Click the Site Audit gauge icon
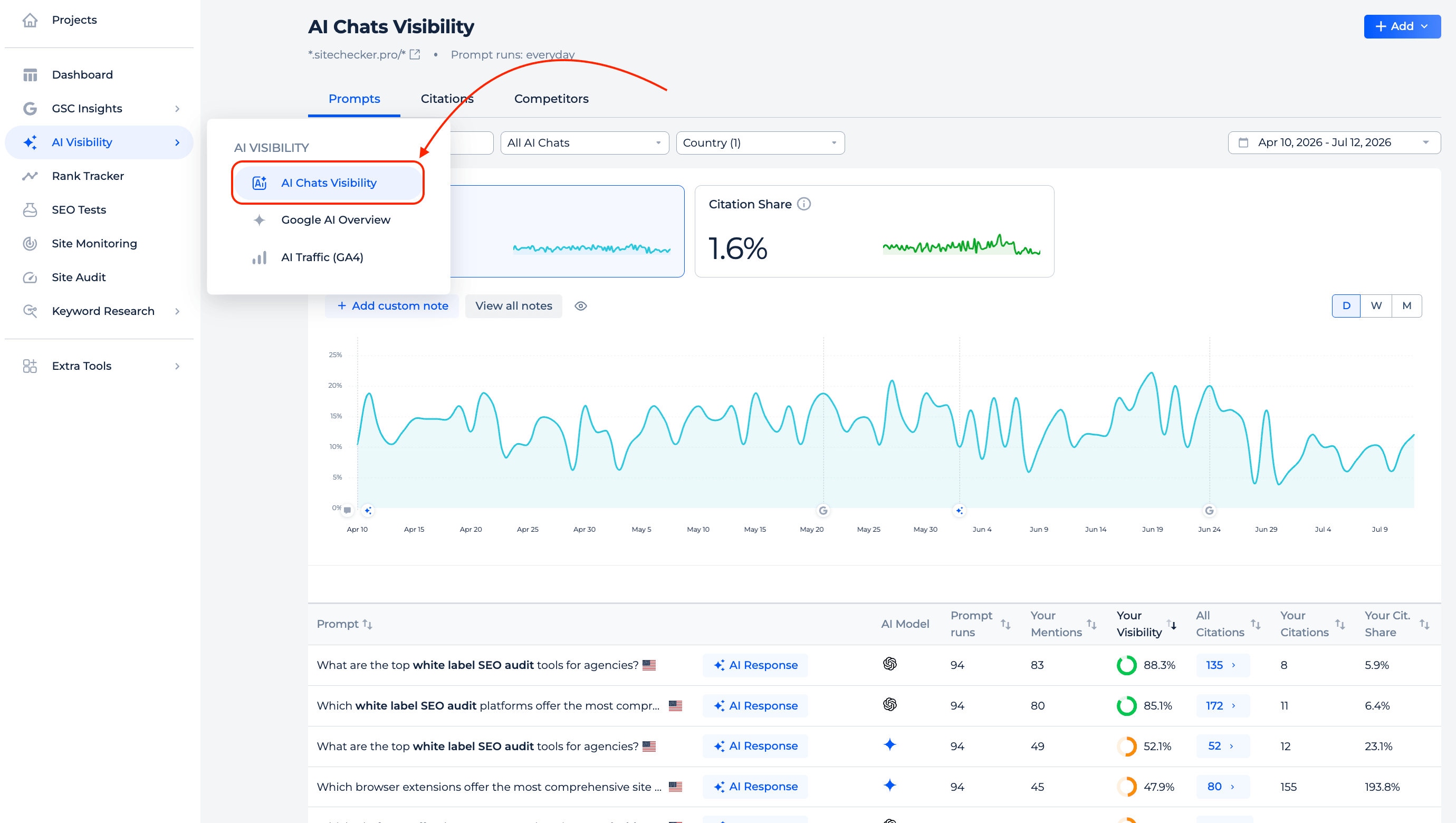This screenshot has width=1456, height=823. [x=30, y=277]
